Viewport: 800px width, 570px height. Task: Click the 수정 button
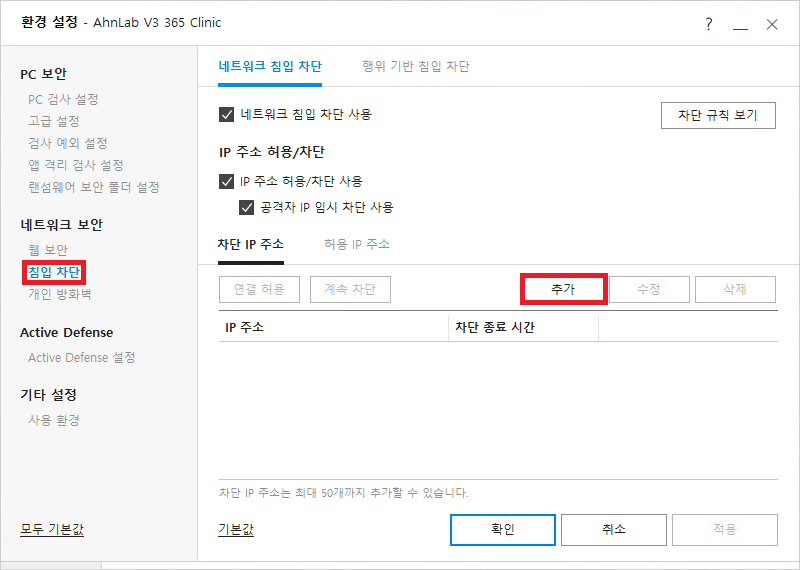(649, 289)
